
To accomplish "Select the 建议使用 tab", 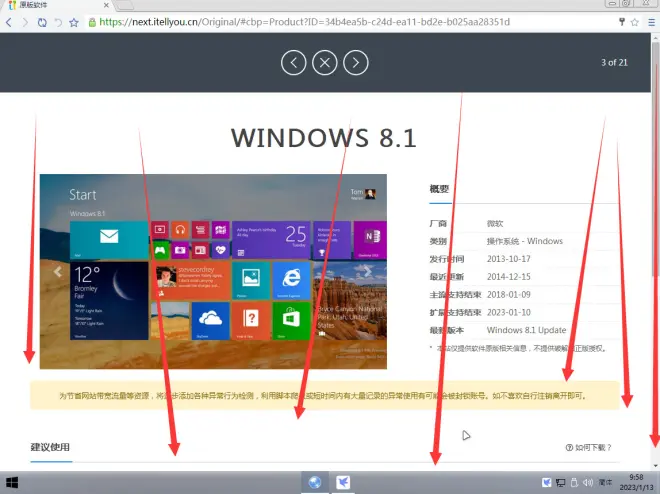I will [x=50, y=447].
